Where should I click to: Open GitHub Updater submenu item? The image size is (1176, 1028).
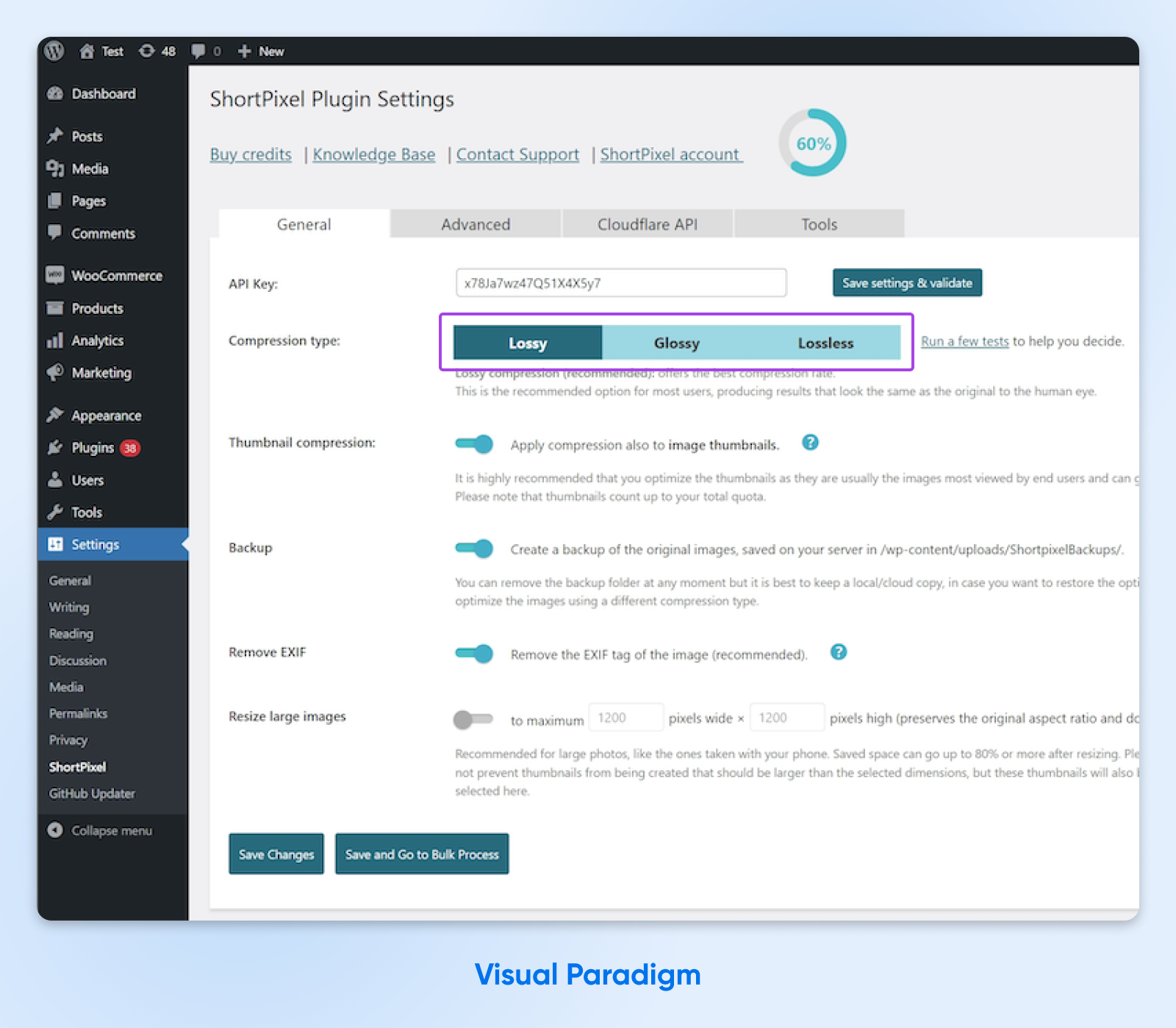click(x=92, y=793)
